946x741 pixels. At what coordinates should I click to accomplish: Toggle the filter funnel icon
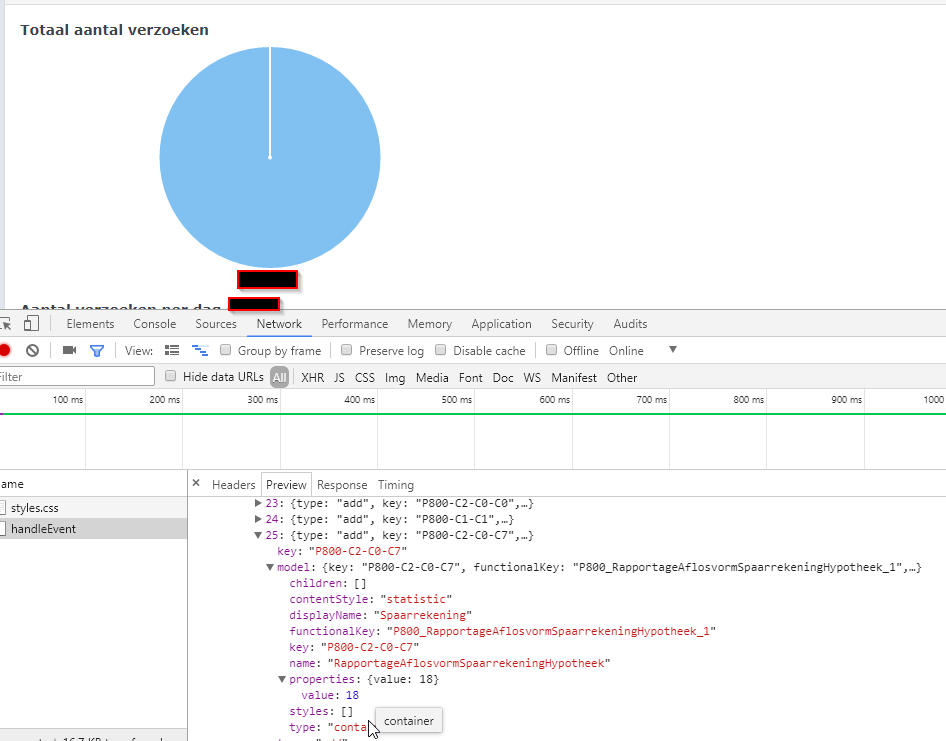pos(97,351)
